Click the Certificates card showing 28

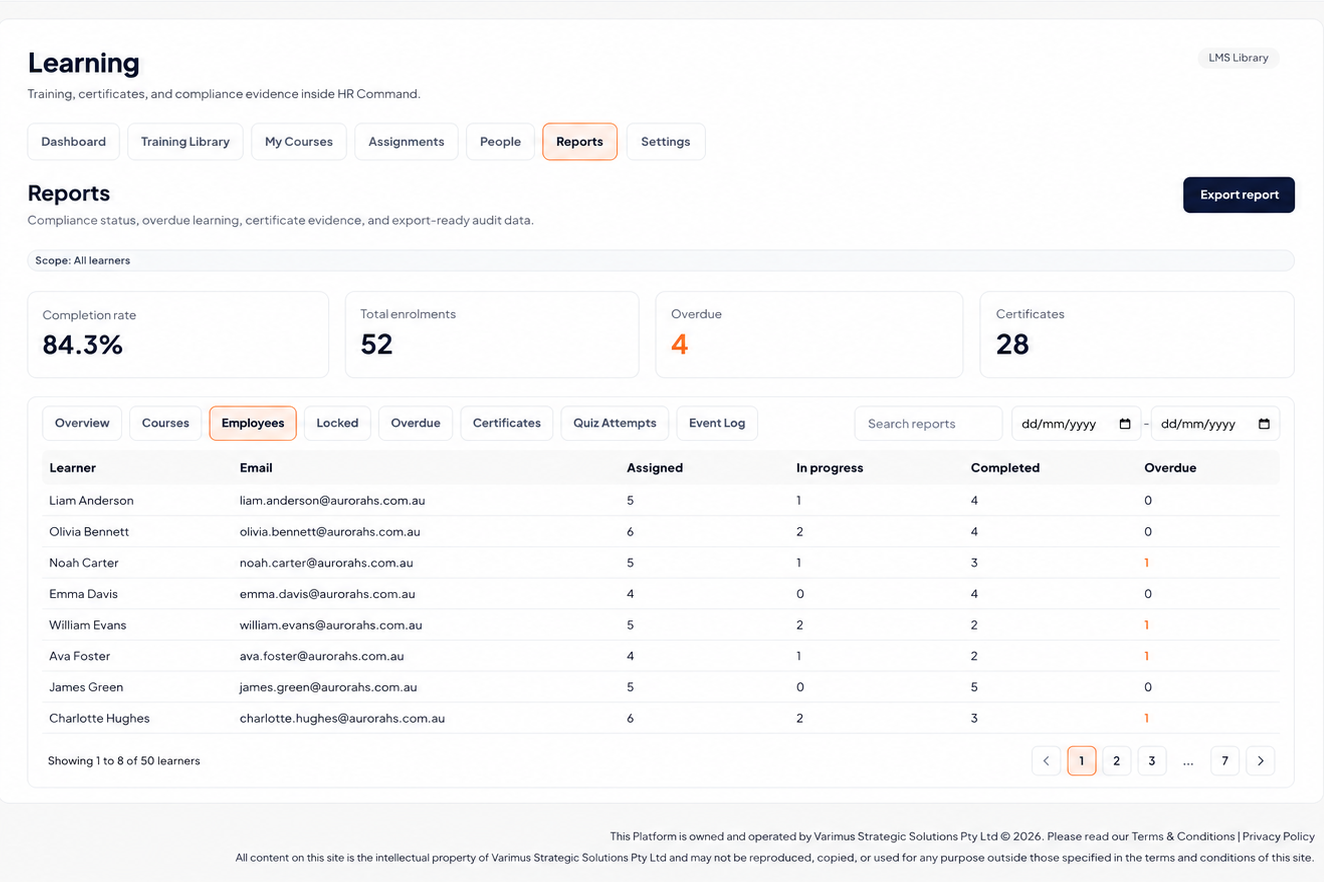(x=1137, y=335)
